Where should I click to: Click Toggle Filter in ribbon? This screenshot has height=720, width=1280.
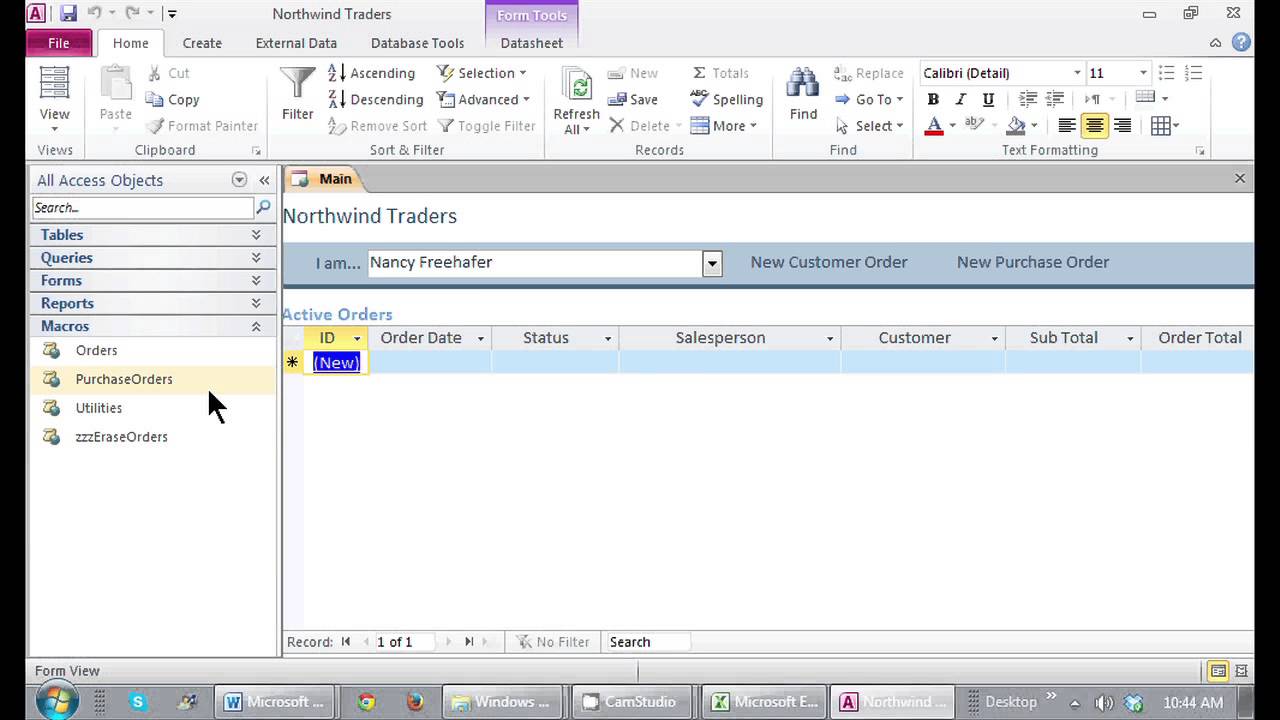486,126
